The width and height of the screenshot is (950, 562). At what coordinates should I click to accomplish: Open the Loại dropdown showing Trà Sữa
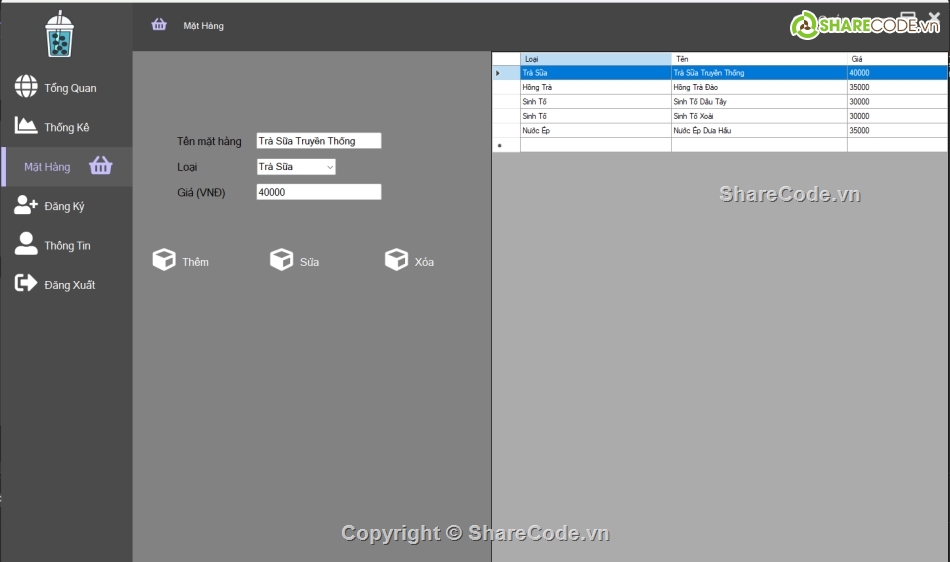pos(296,167)
